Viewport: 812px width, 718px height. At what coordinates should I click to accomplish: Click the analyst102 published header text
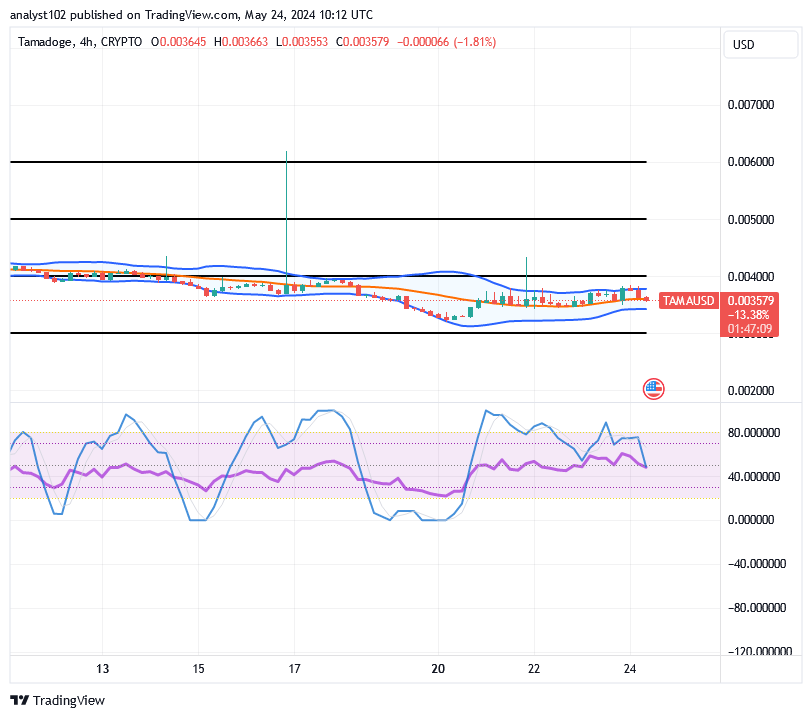[191, 15]
